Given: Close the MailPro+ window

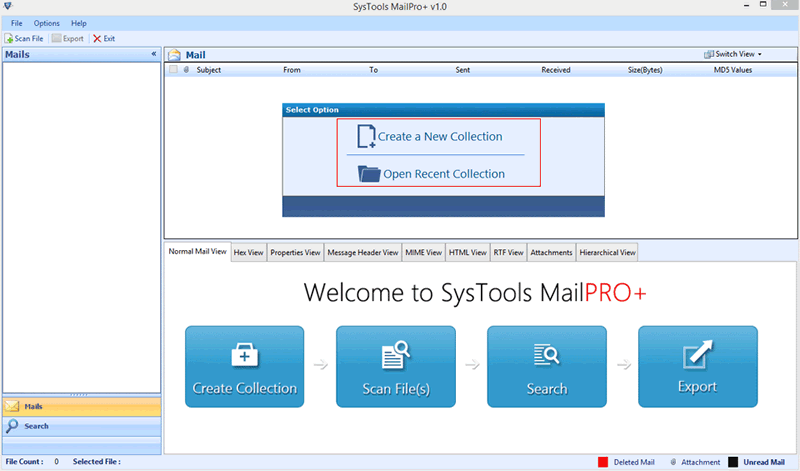Looking at the screenshot, I should [785, 5].
